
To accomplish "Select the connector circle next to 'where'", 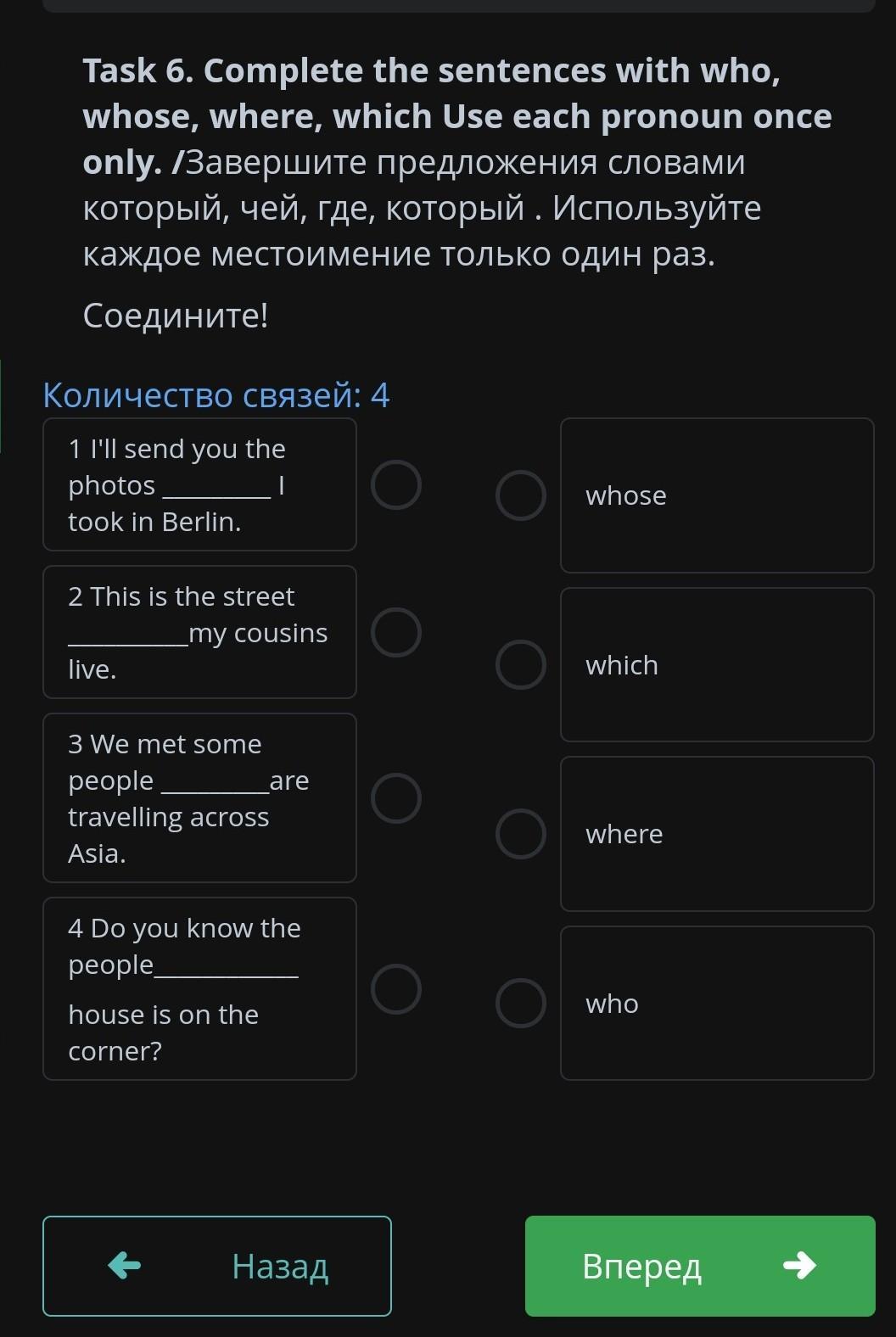I will pos(520,834).
